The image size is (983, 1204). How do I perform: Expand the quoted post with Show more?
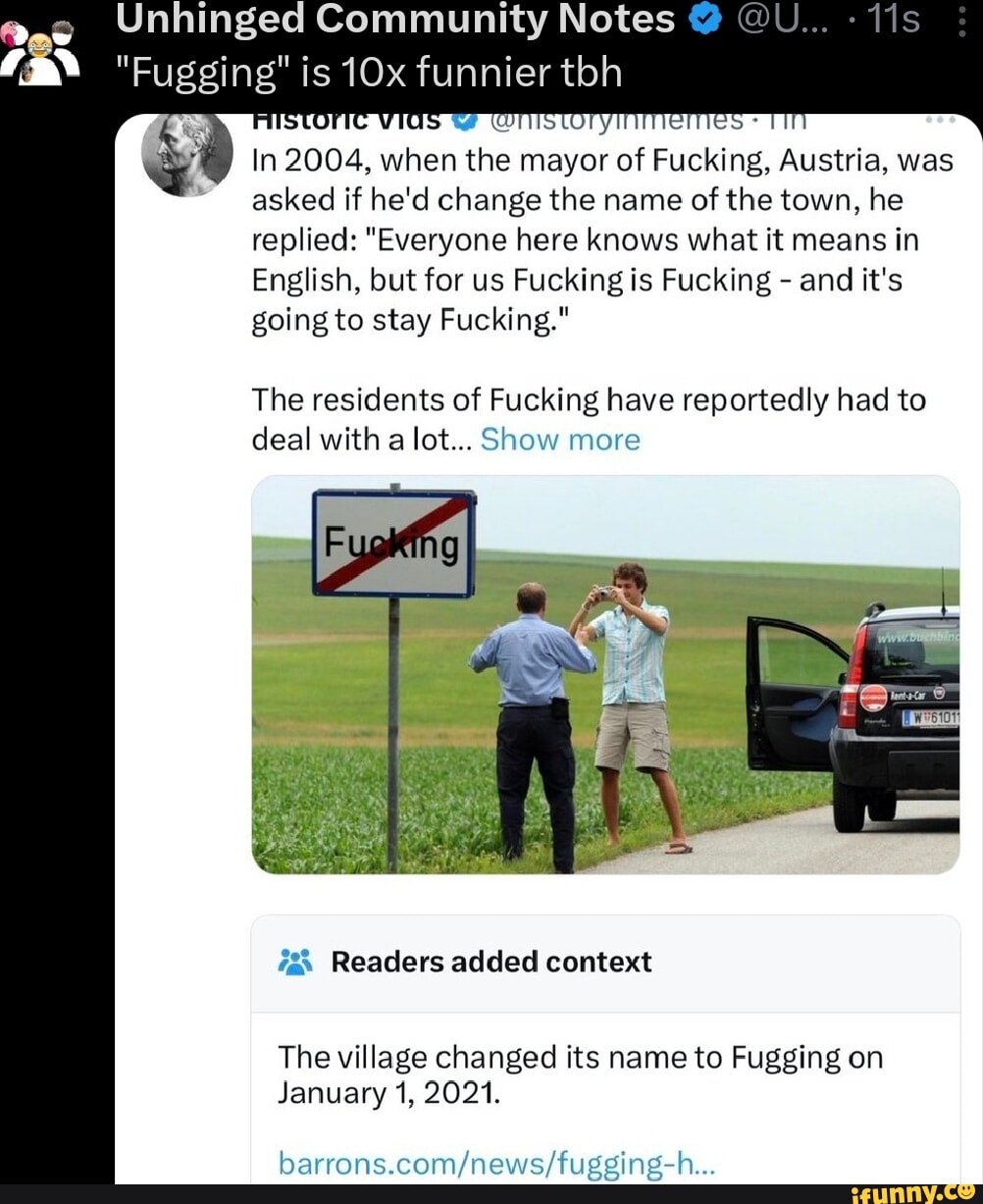(x=560, y=440)
